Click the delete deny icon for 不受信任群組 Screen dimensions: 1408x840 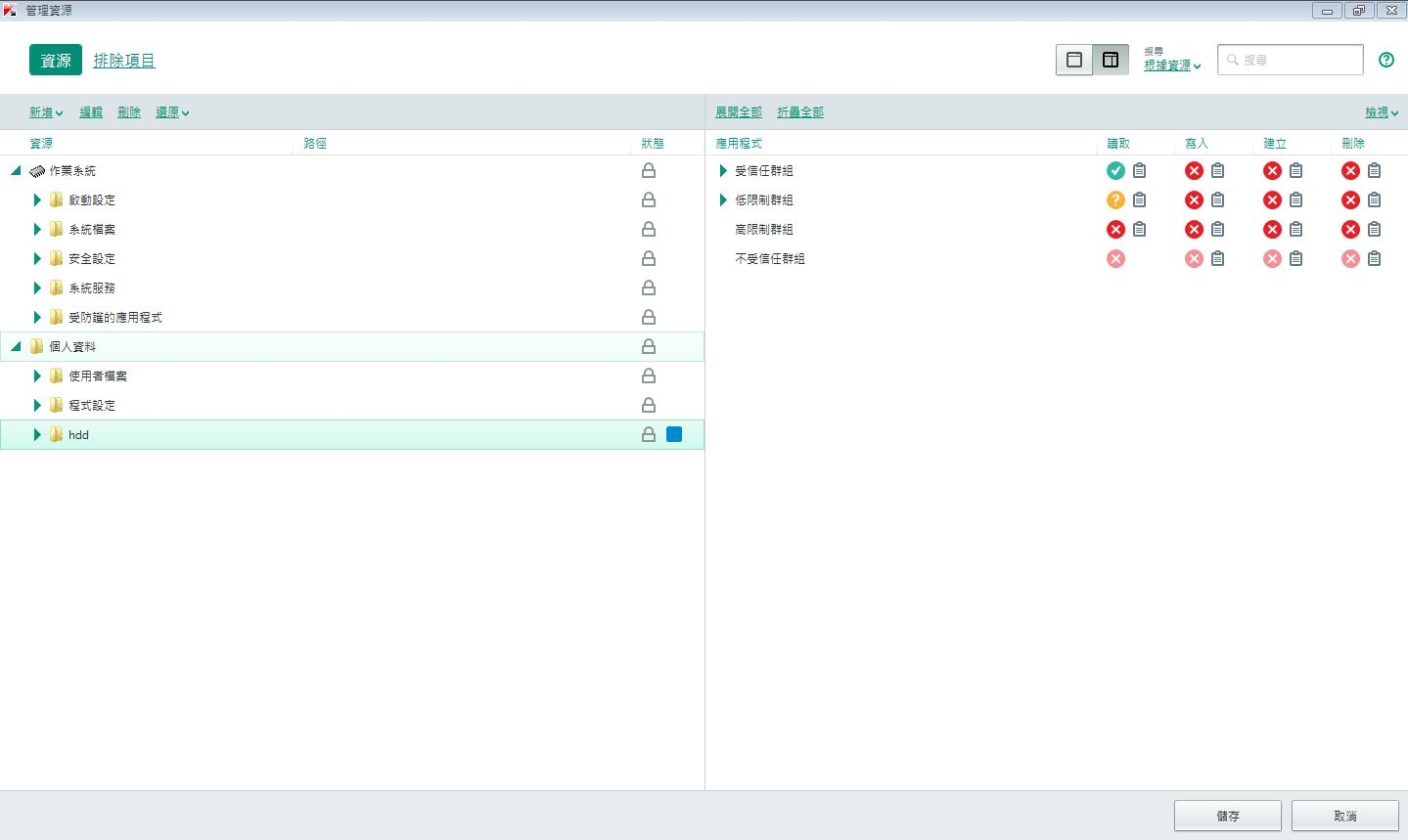(1350, 258)
